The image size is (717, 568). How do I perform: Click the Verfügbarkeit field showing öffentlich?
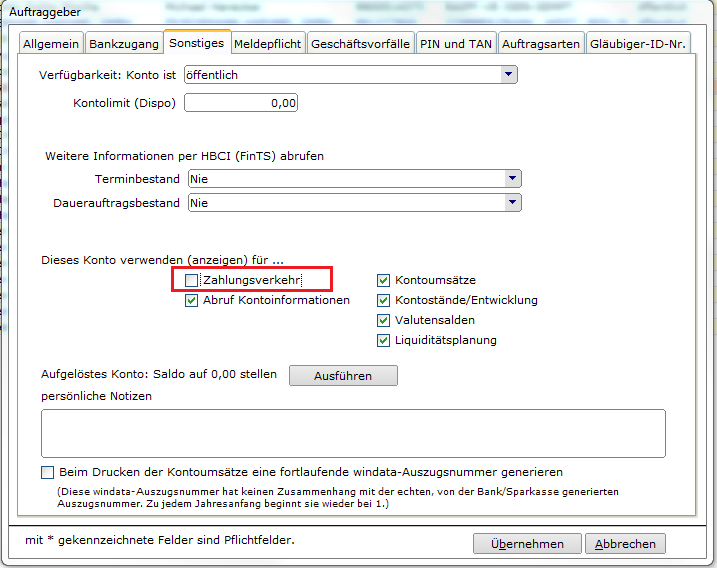tap(351, 75)
